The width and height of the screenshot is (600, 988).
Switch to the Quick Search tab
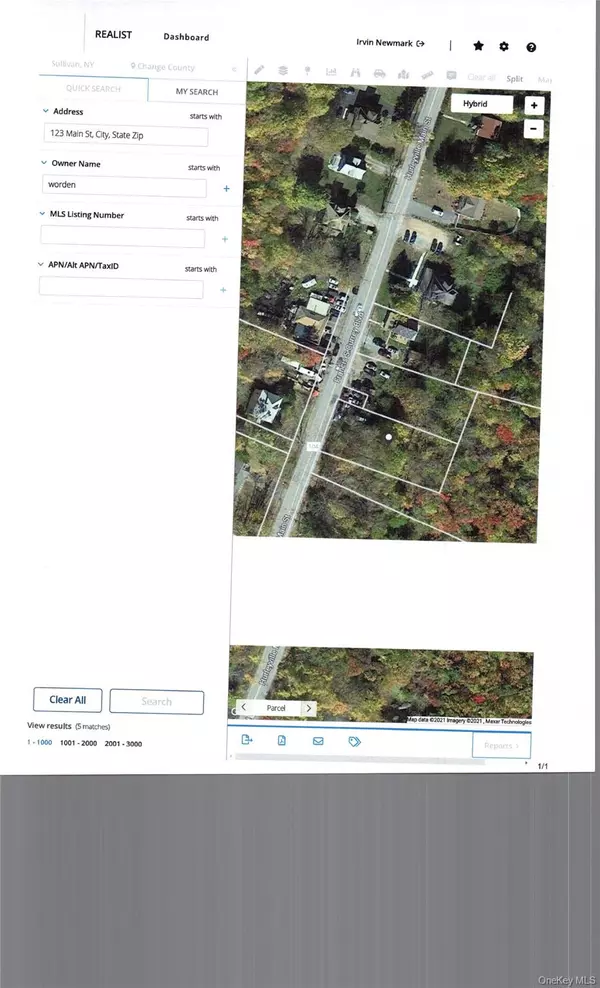pos(93,88)
